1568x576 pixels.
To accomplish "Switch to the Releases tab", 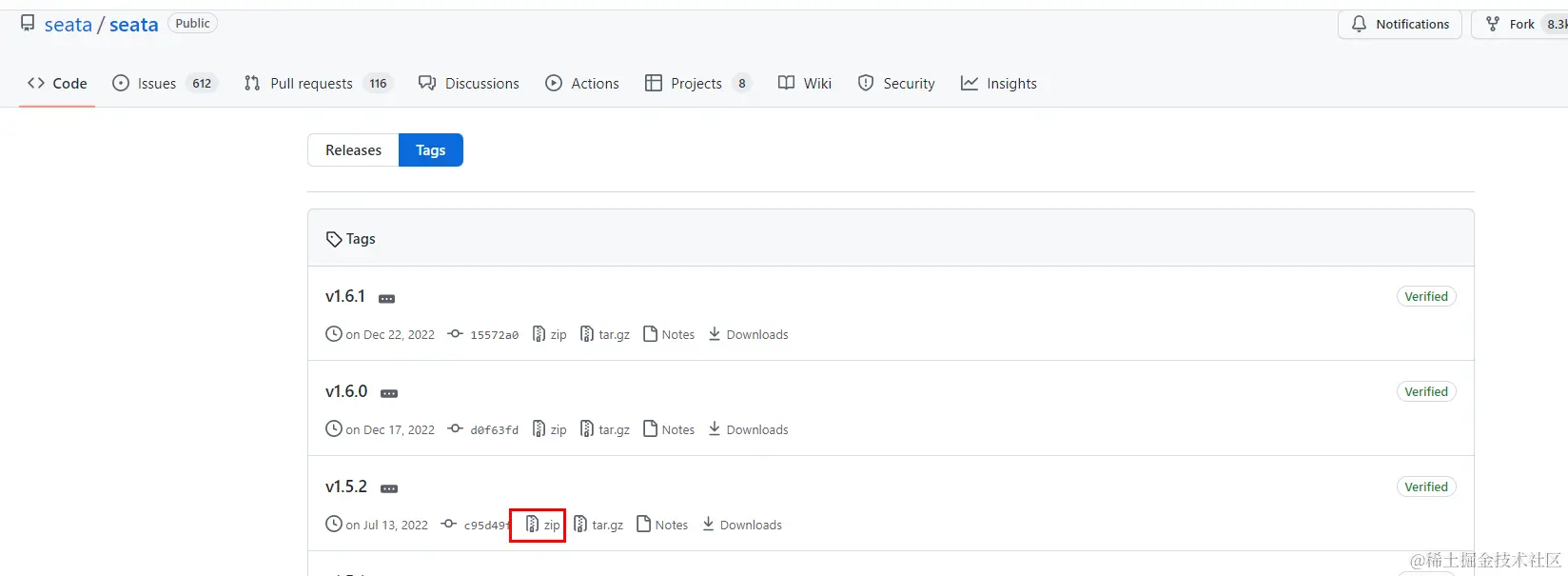I will point(353,150).
